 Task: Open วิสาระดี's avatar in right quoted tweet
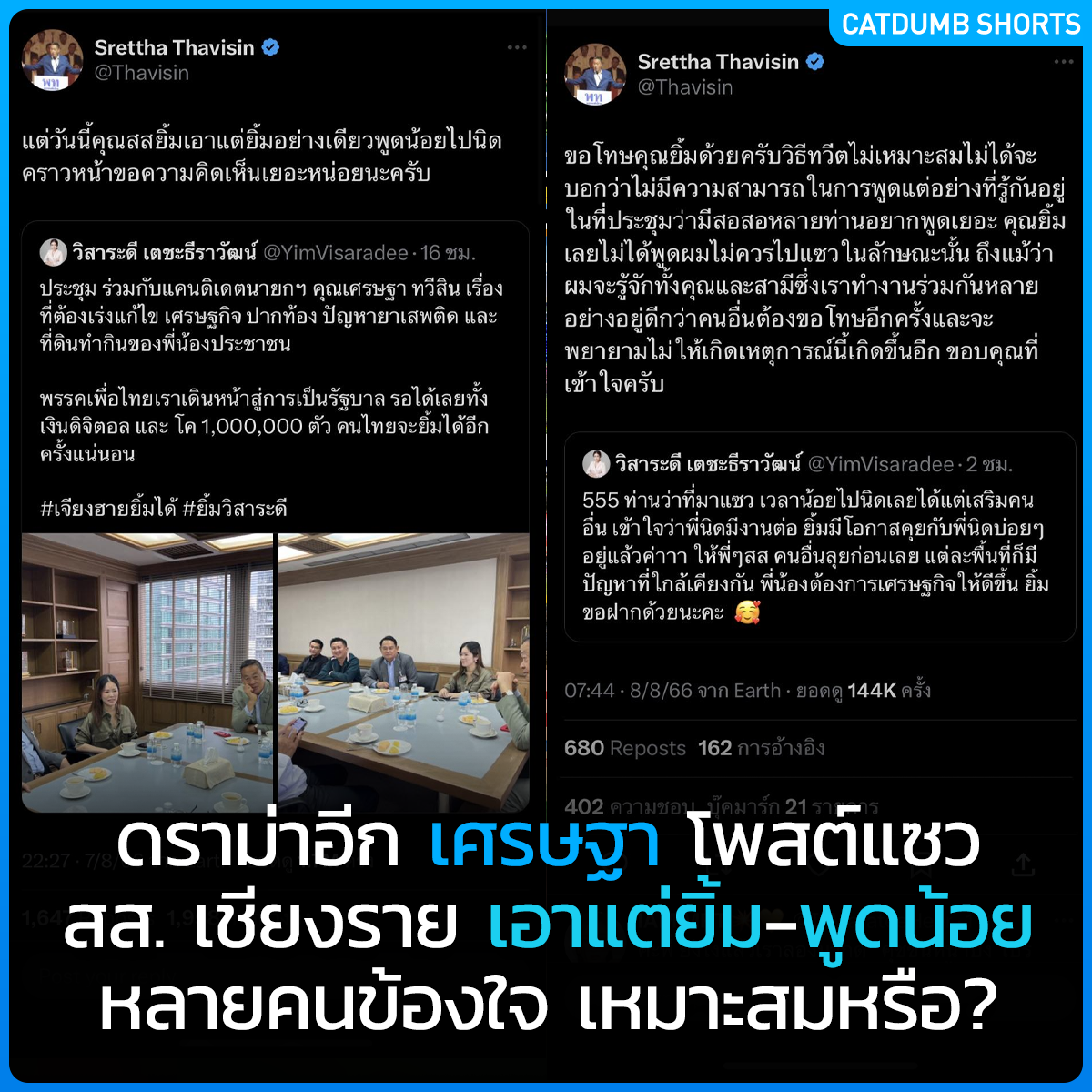tap(596, 463)
